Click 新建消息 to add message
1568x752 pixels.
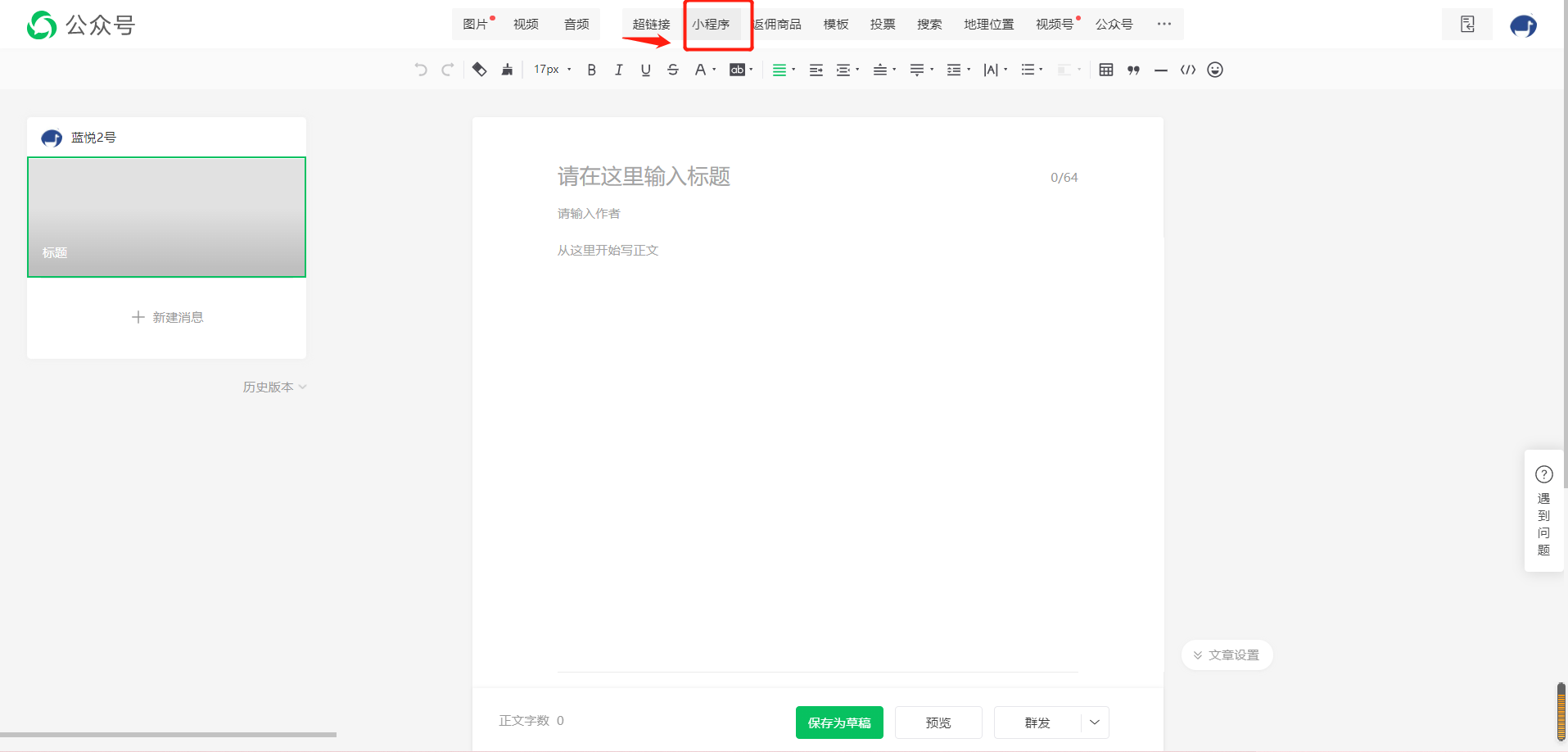pyautogui.click(x=167, y=317)
